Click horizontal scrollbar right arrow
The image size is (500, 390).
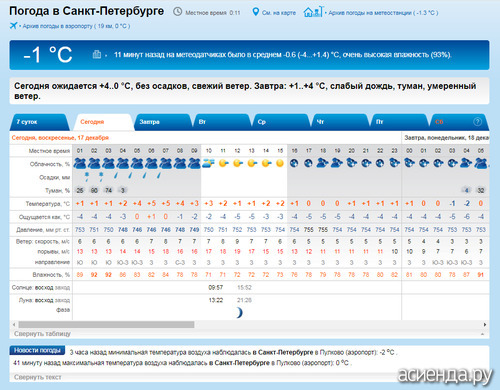tap(485, 324)
